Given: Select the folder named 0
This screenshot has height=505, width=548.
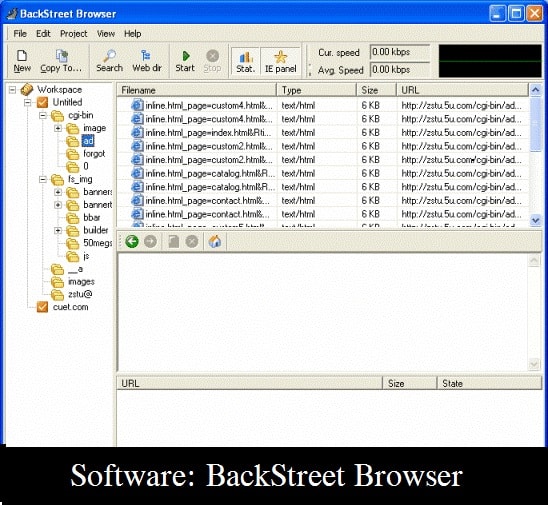Looking at the screenshot, I should pyautogui.click(x=86, y=166).
